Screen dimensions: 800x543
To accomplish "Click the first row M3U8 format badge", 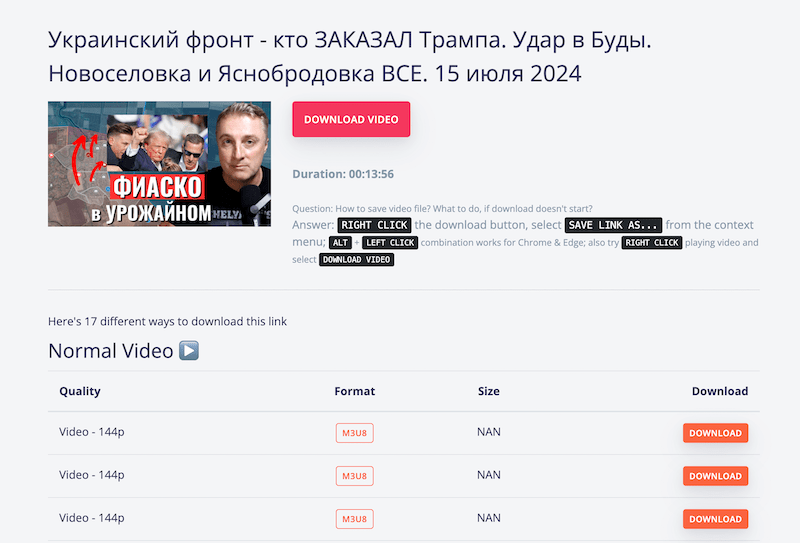I will click(x=355, y=433).
